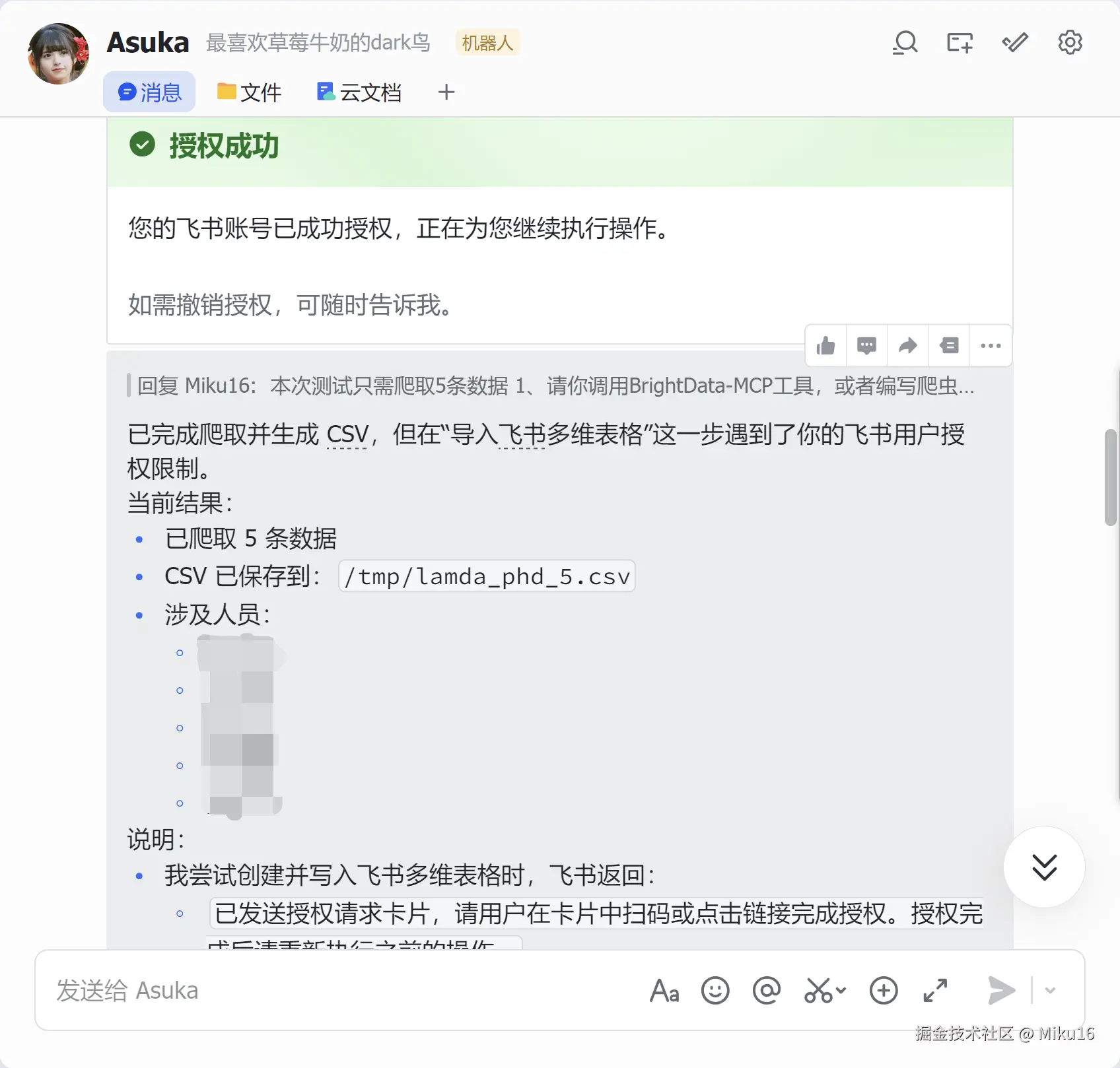Open the emoji picker
The width and height of the screenshot is (1120, 1068).
[x=715, y=991]
